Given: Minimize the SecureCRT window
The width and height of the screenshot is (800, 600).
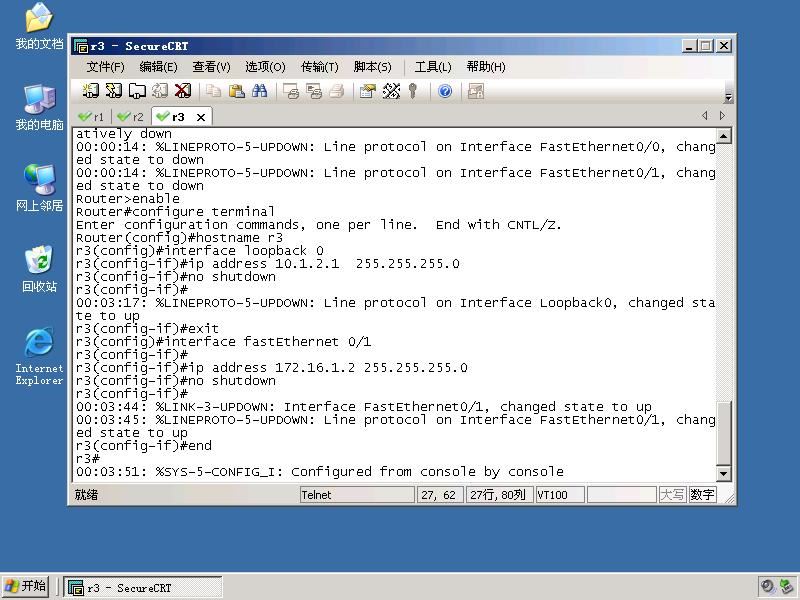Looking at the screenshot, I should click(689, 46).
